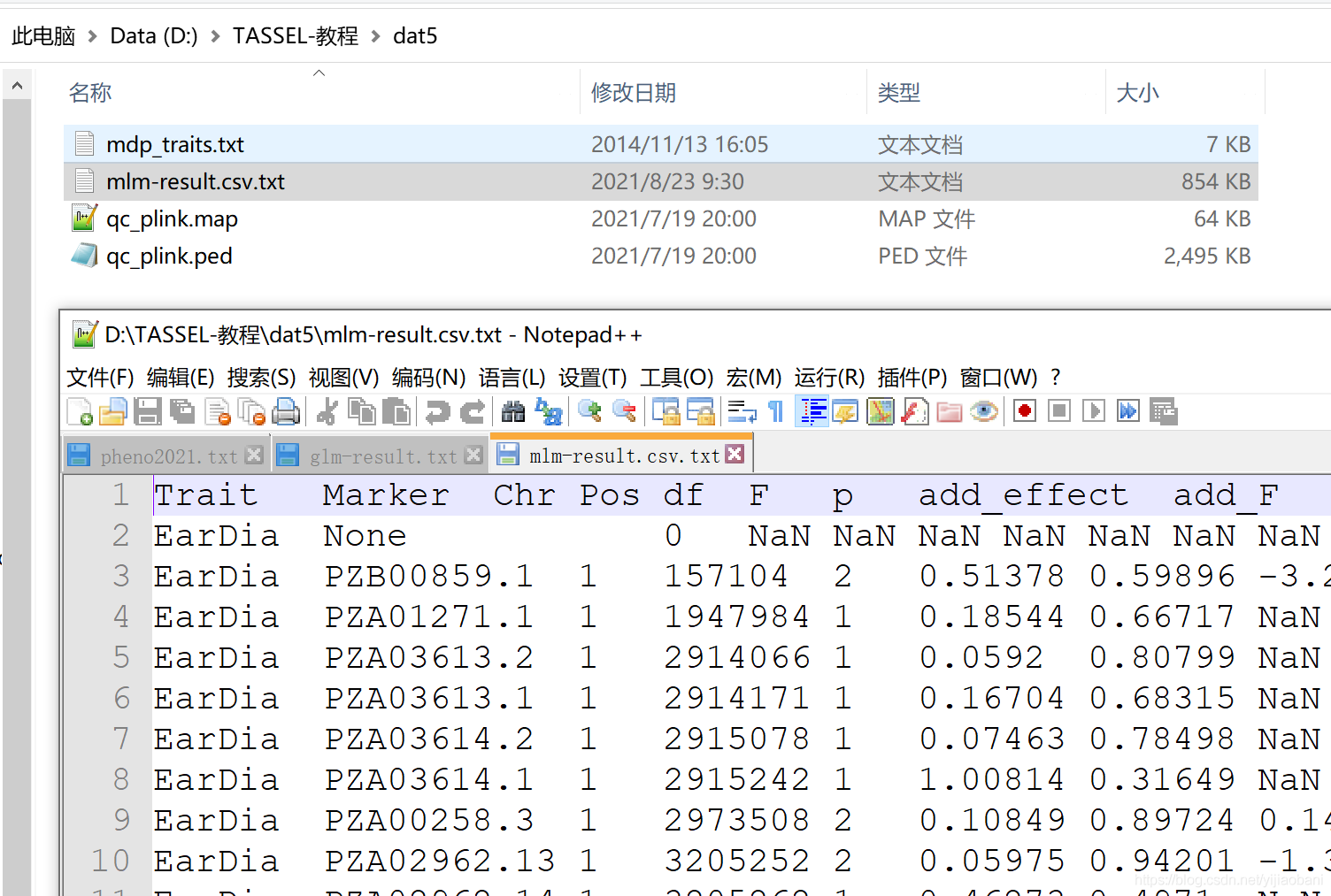Navigate to Data (D:) via breadcrumb

click(x=153, y=35)
